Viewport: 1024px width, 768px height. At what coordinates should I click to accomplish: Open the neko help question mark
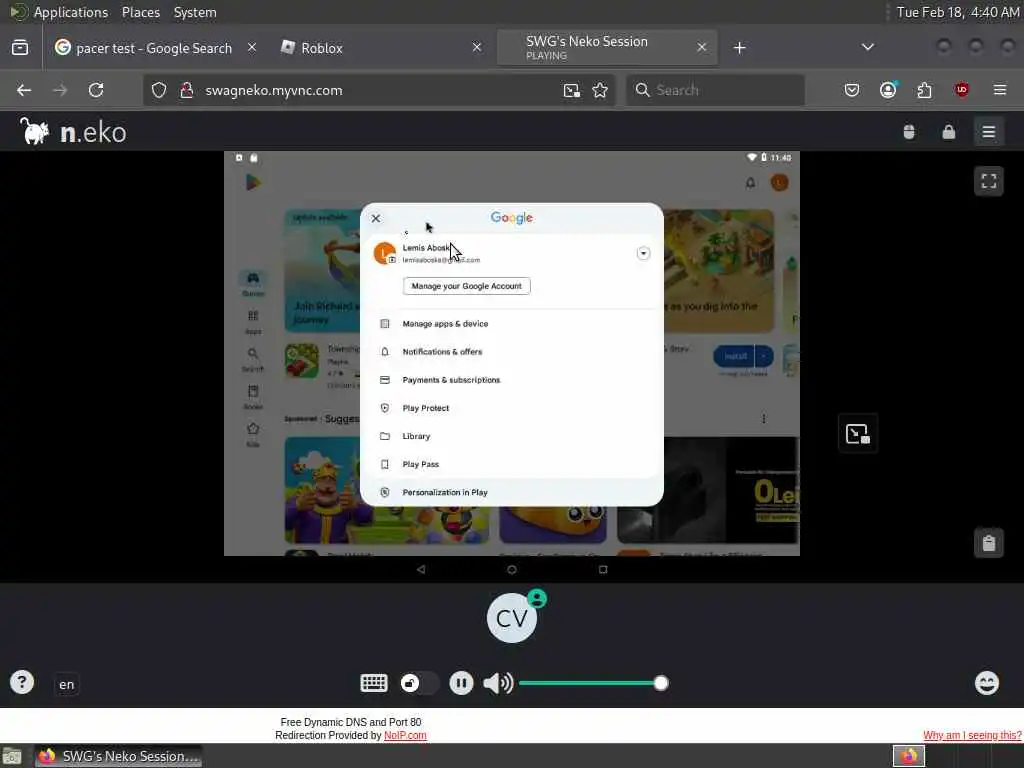click(x=22, y=682)
